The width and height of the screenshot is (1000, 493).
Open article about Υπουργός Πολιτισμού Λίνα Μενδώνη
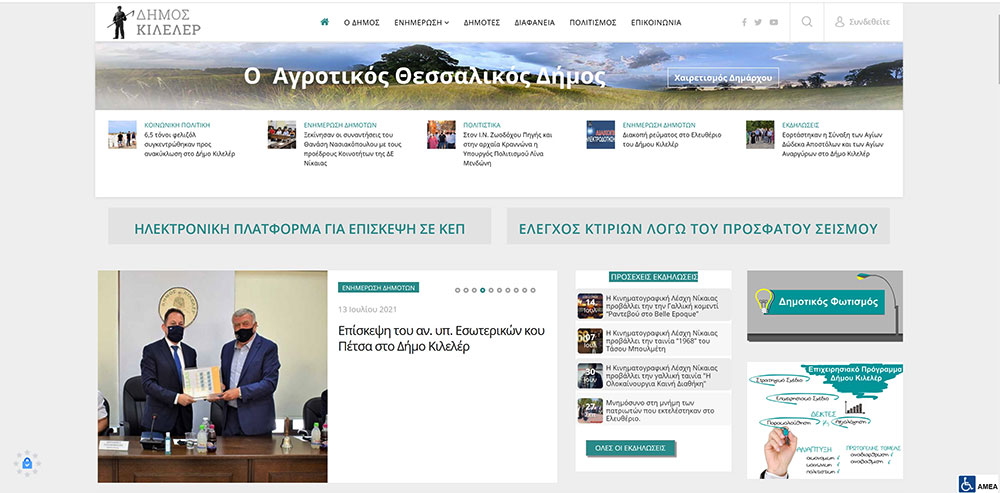pyautogui.click(x=508, y=149)
